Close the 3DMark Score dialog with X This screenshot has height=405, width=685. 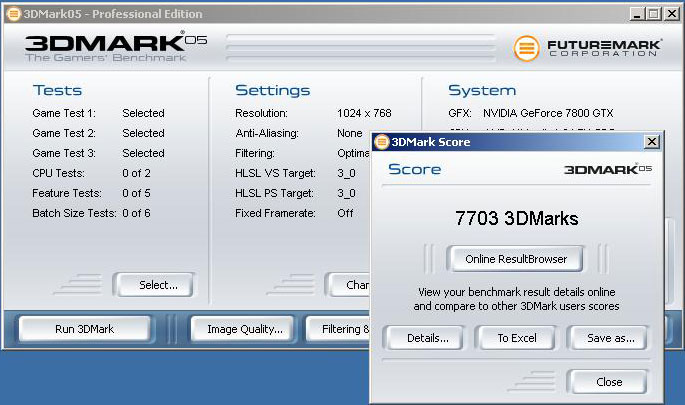click(x=652, y=142)
